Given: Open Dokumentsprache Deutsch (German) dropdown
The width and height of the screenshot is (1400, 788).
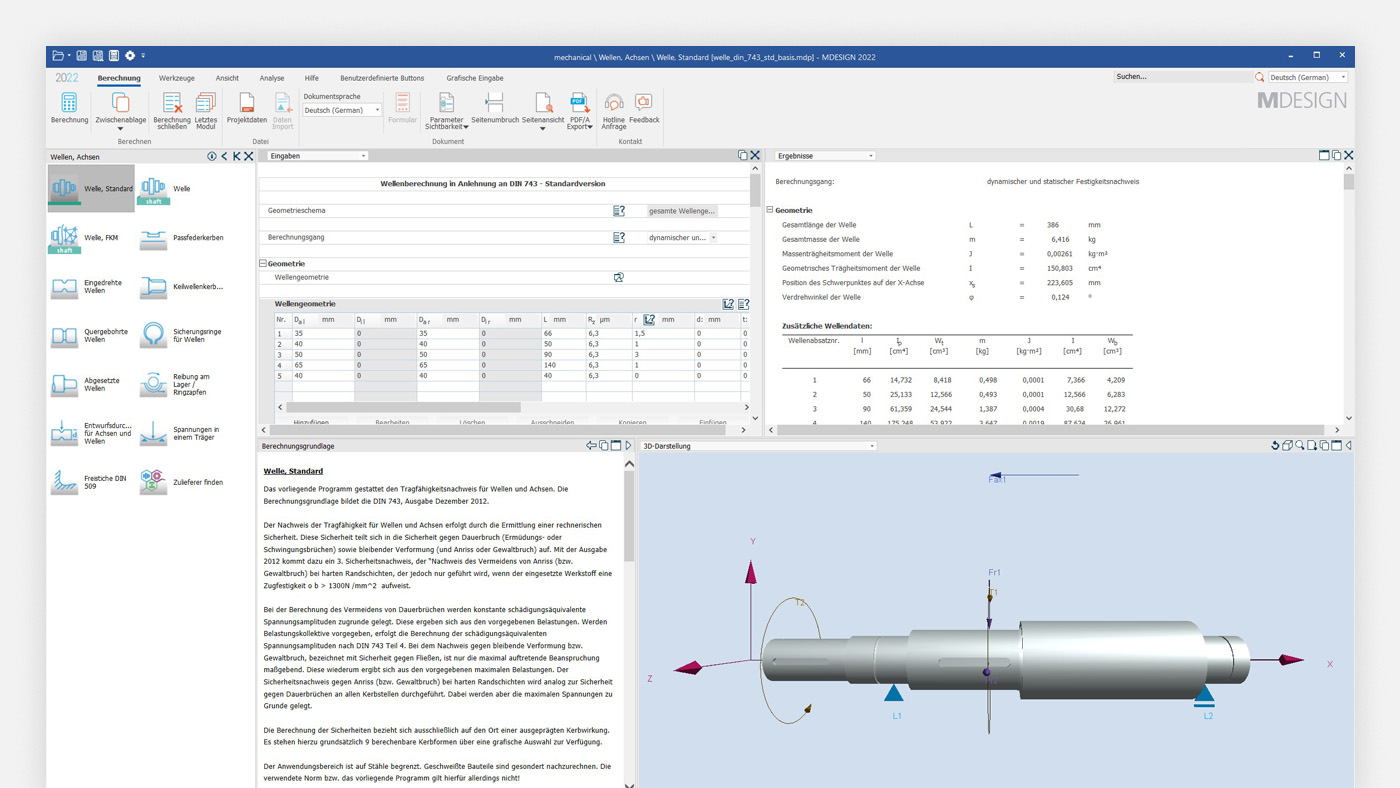Looking at the screenshot, I should pos(342,110).
